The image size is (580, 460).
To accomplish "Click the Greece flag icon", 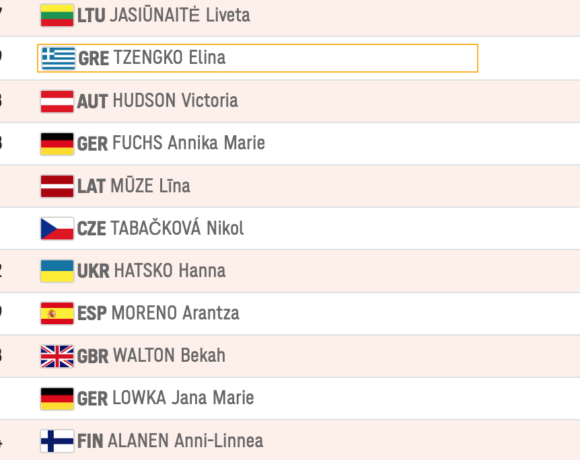I will tap(58, 58).
